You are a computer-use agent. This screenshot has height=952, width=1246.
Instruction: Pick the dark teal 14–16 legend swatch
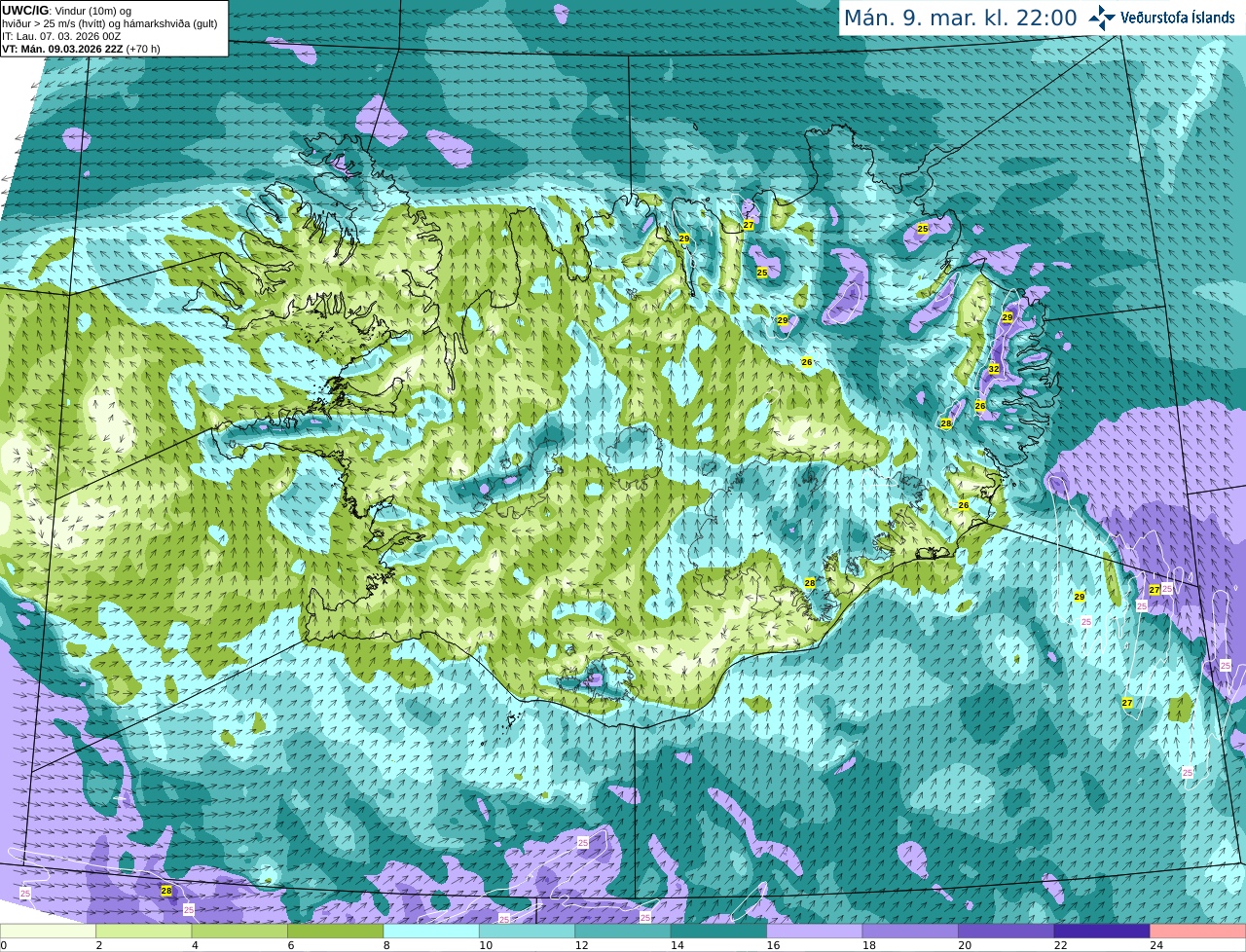pyautogui.click(x=718, y=932)
